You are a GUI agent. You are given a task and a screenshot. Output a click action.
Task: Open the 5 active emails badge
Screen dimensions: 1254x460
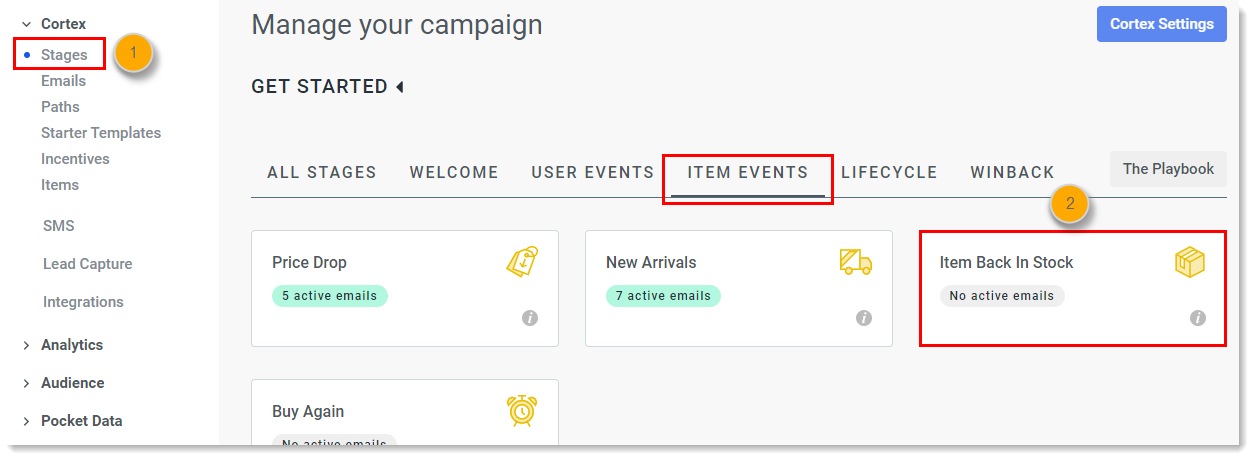pos(330,296)
